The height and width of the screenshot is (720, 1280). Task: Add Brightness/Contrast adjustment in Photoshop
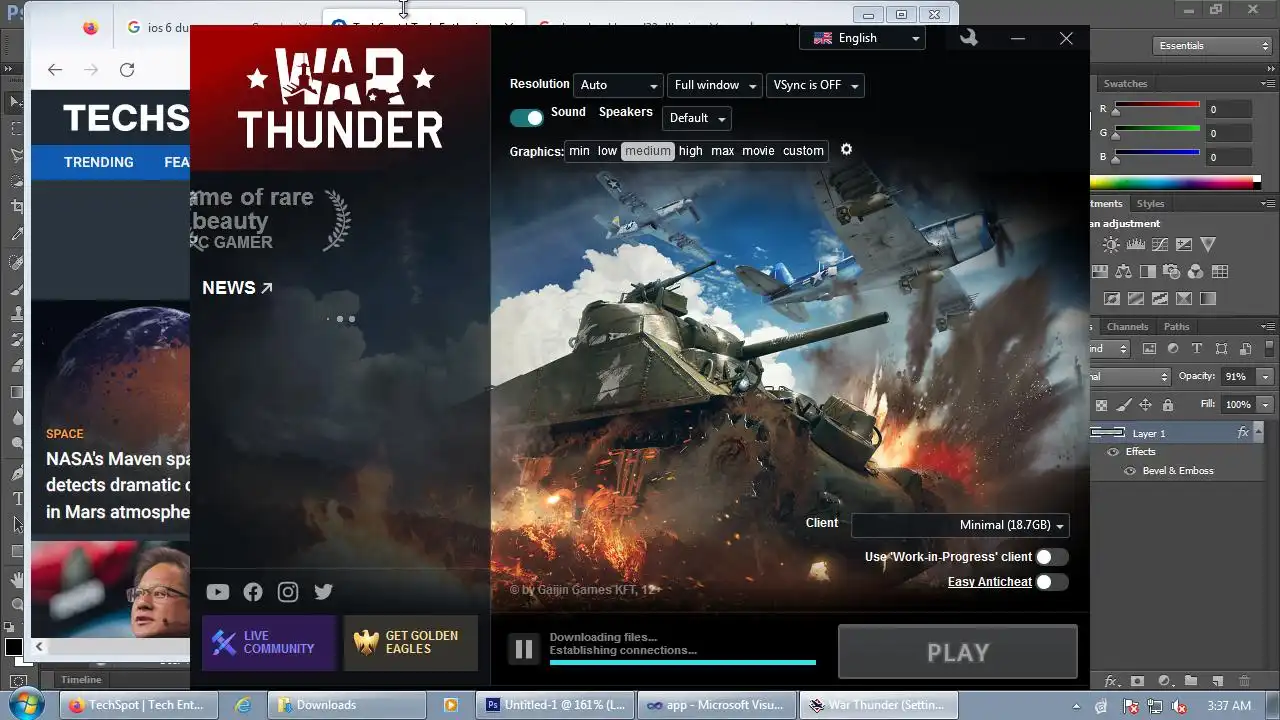point(1112,244)
